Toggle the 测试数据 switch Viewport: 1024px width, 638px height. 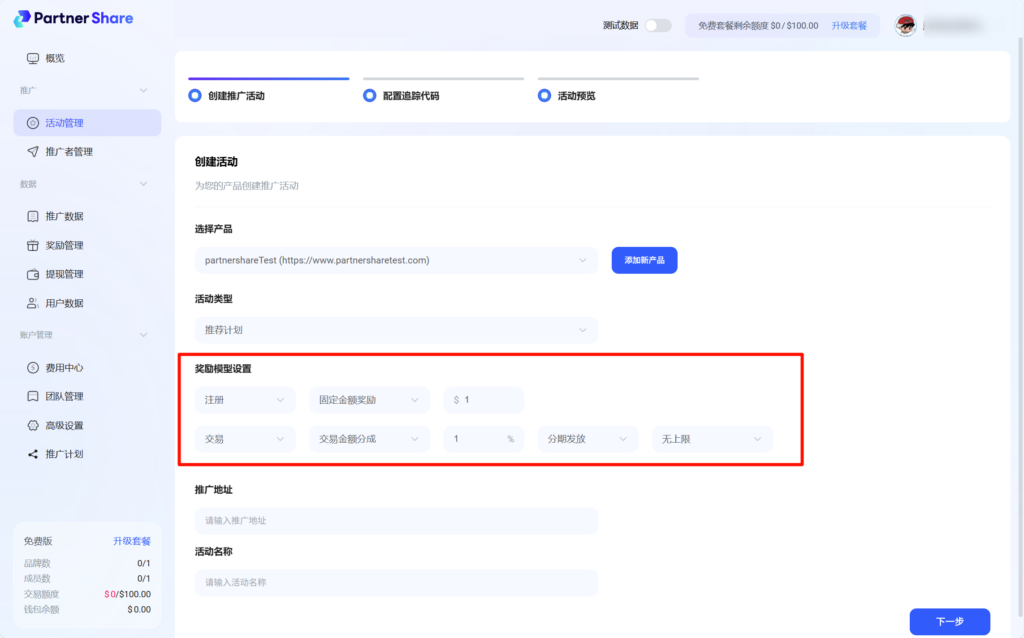click(657, 25)
